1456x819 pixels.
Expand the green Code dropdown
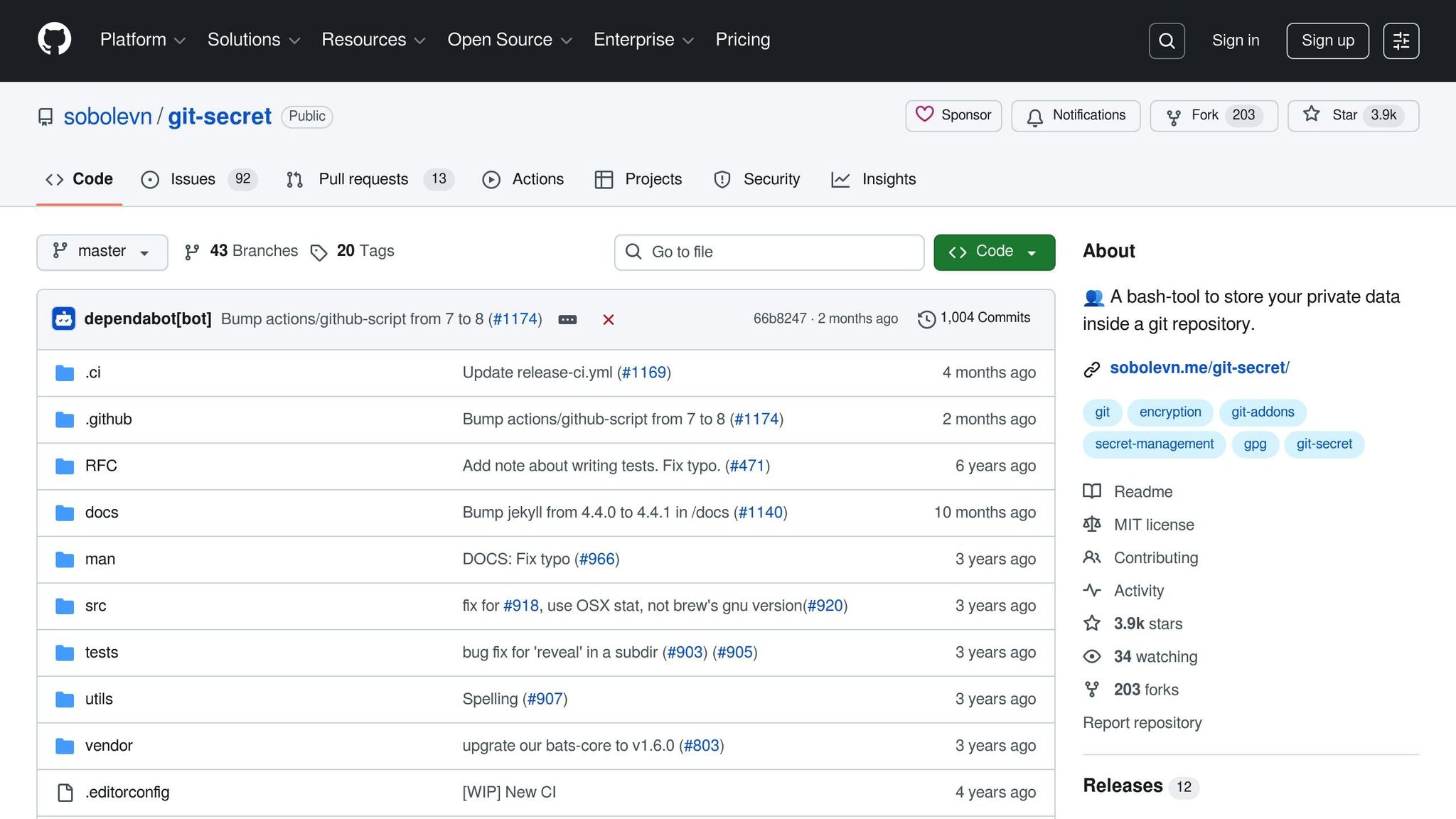tap(994, 252)
